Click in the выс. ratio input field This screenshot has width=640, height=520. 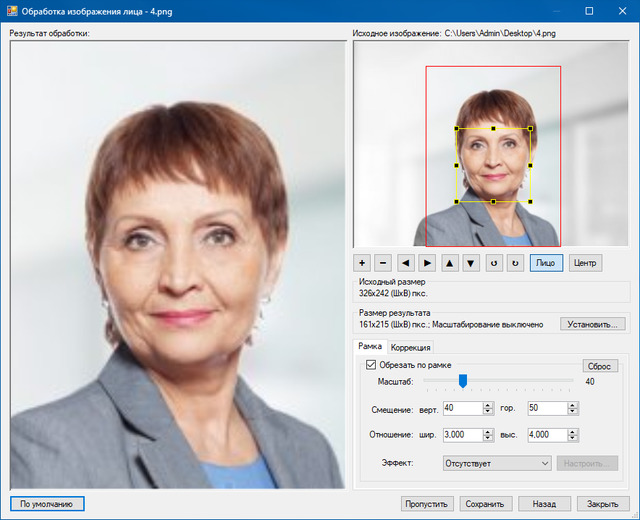tap(548, 435)
